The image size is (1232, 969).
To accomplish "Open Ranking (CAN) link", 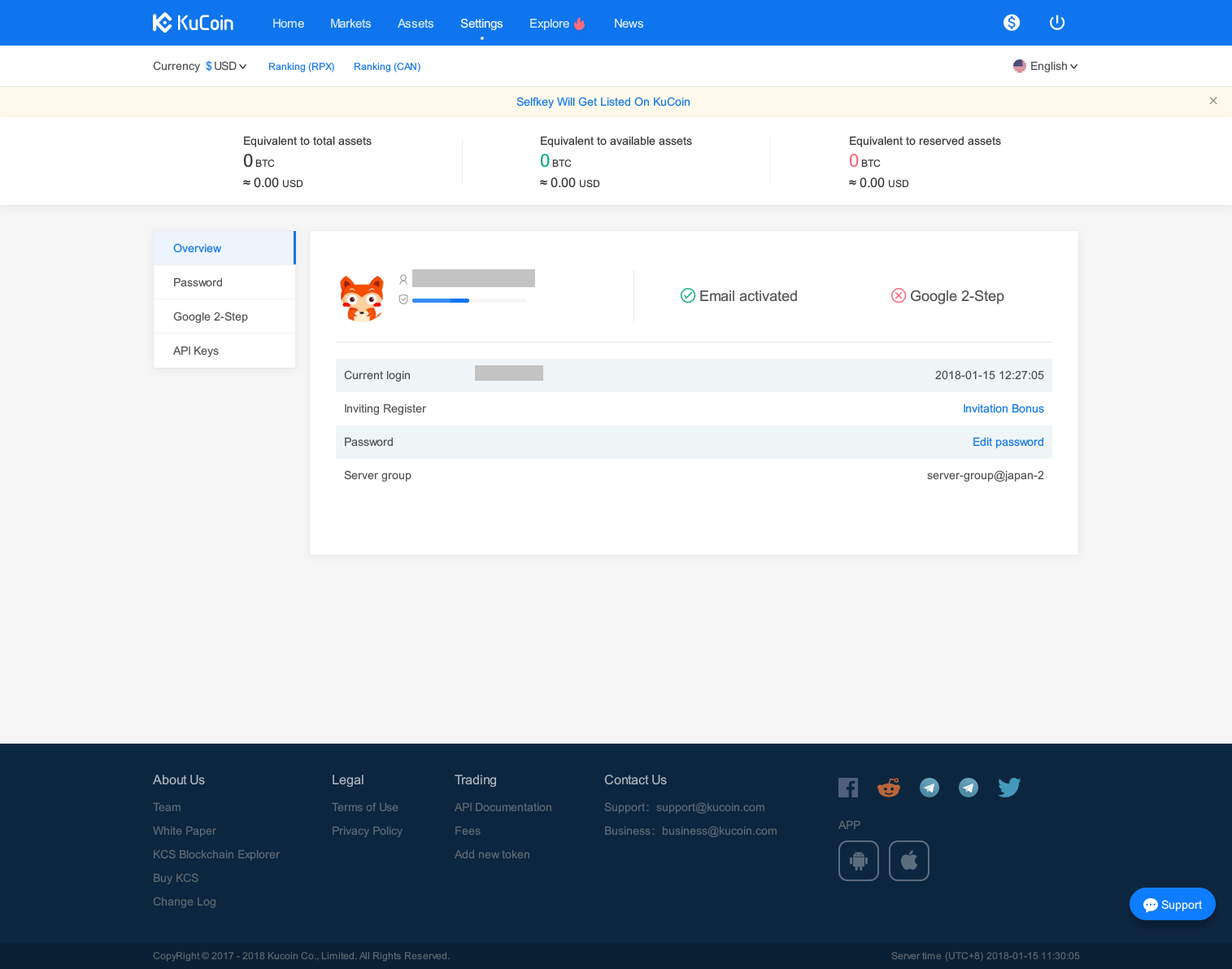I will coord(387,67).
